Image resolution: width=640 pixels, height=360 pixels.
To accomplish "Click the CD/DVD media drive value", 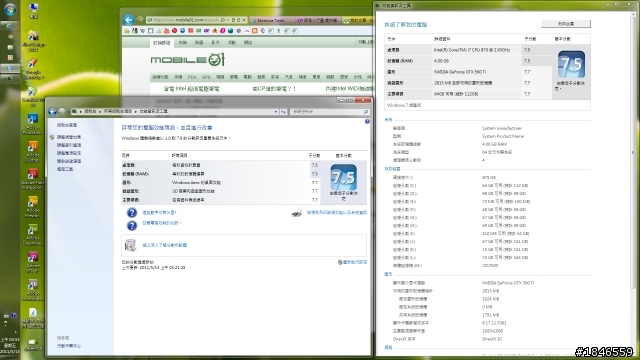I will tap(489, 266).
